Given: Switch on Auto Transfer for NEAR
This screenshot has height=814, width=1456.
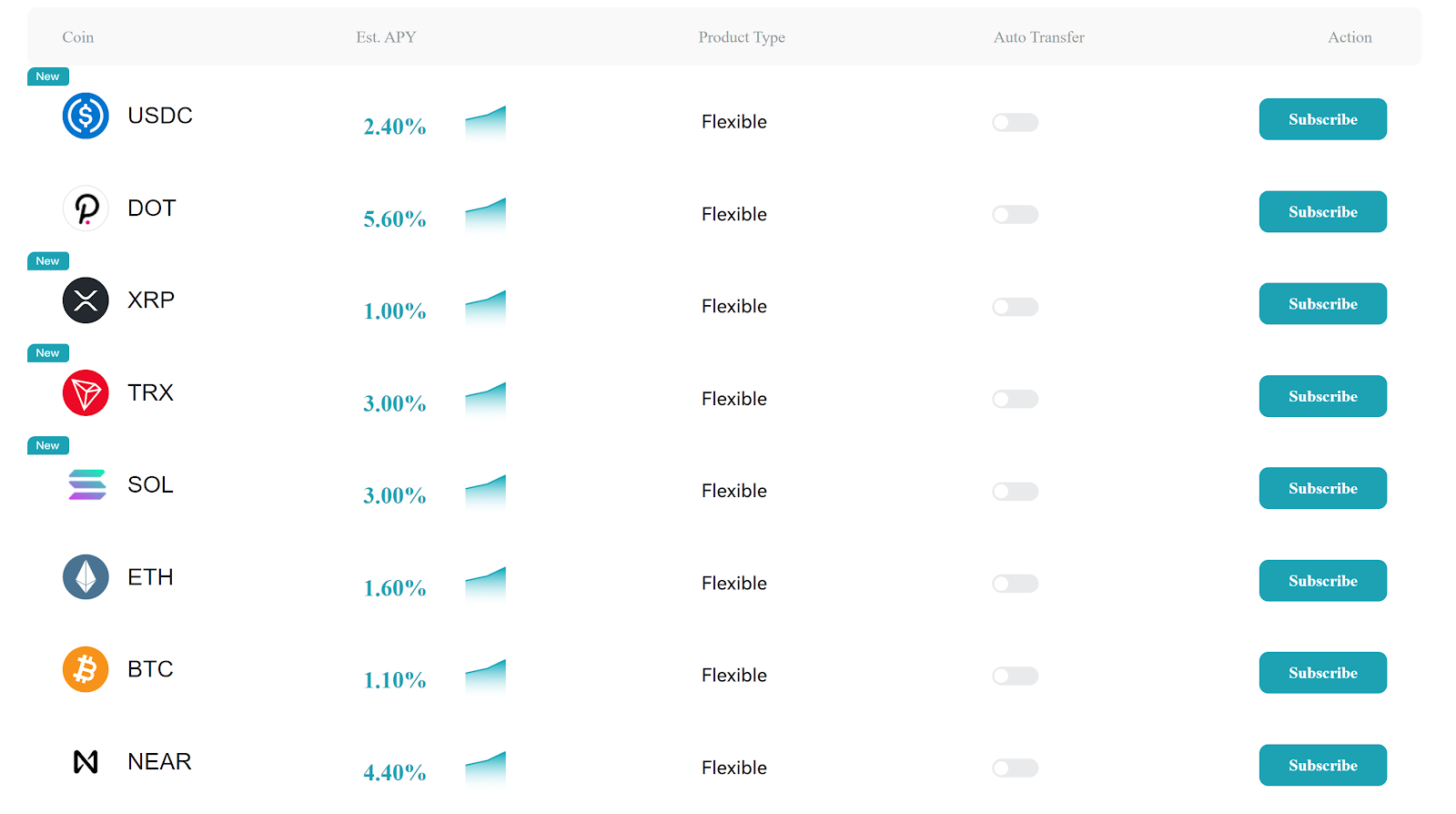Looking at the screenshot, I should click(1015, 768).
